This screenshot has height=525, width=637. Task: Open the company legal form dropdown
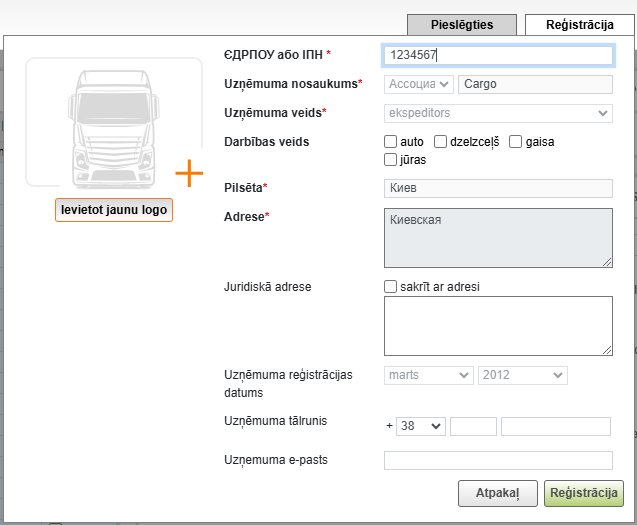(x=419, y=85)
